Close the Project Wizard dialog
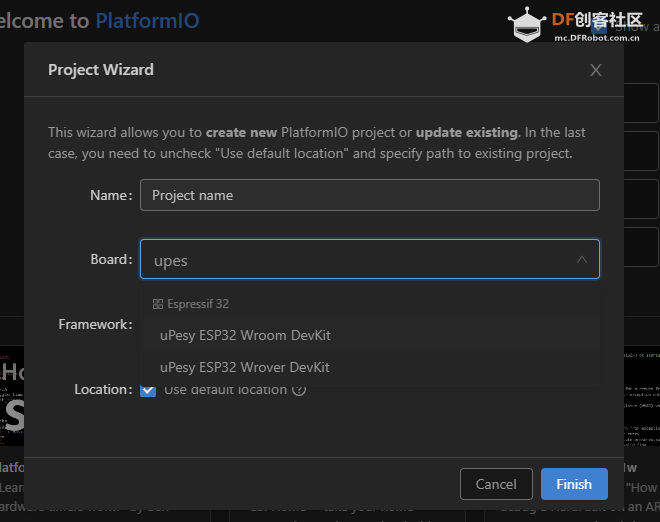 coord(596,70)
